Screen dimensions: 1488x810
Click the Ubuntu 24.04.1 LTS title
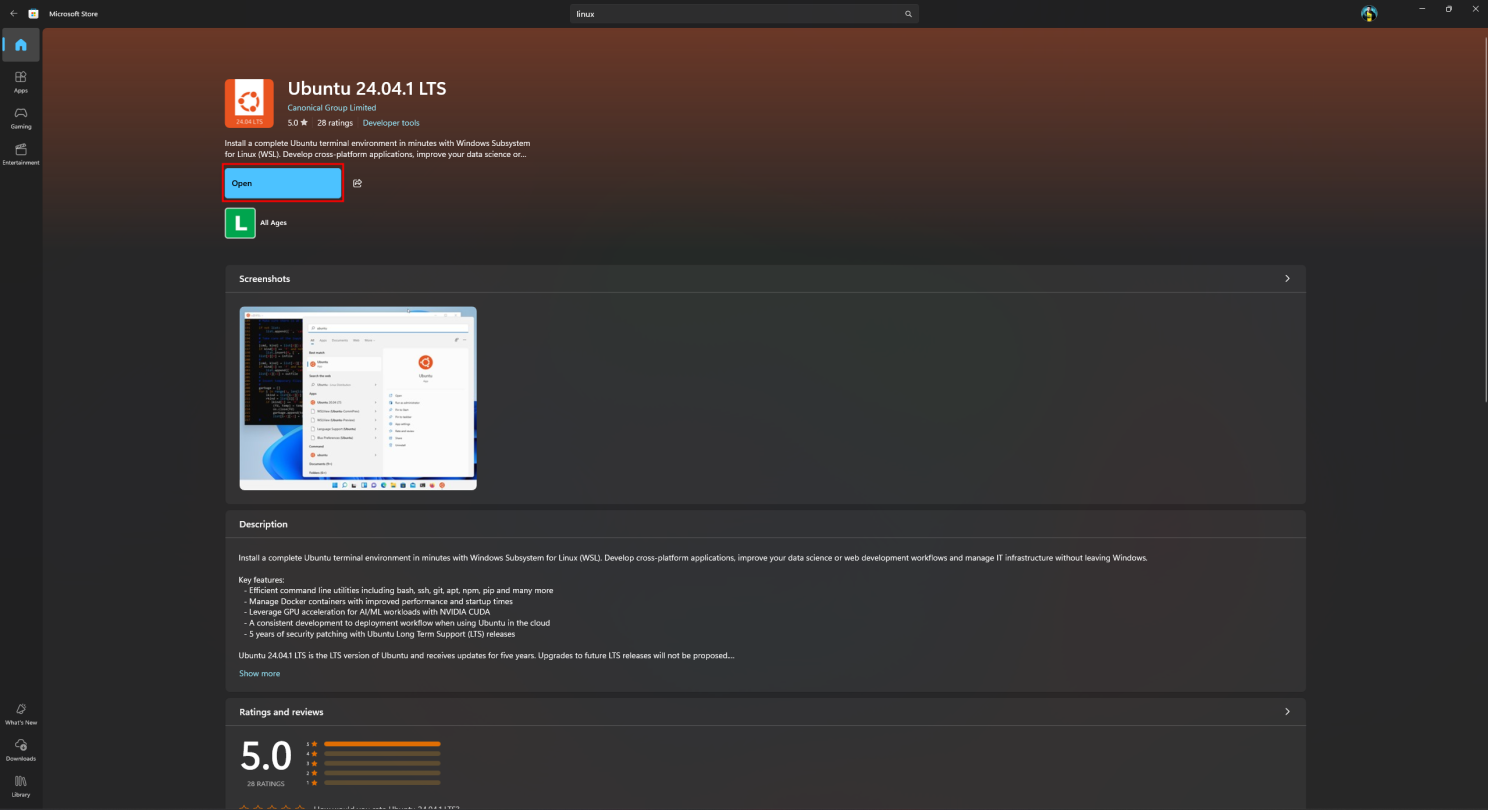click(367, 89)
